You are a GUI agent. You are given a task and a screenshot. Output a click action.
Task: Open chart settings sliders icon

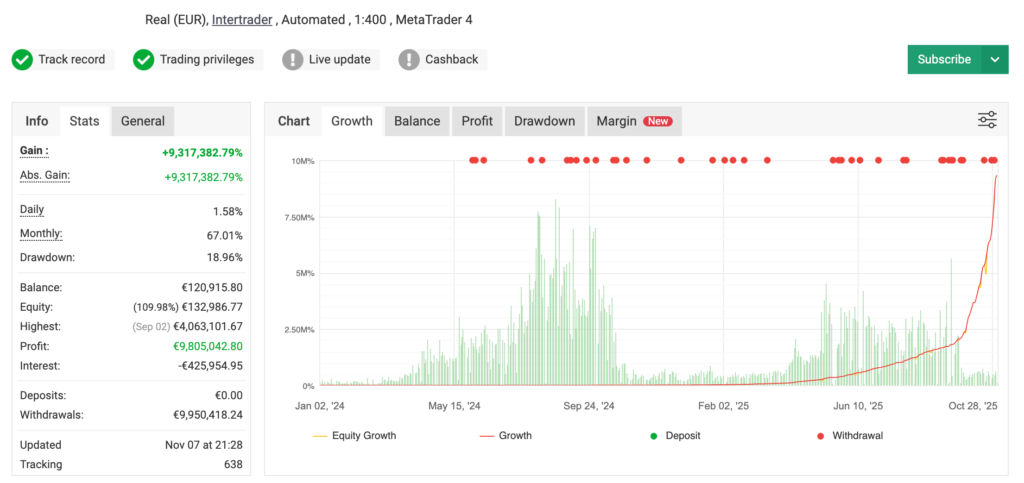987,121
